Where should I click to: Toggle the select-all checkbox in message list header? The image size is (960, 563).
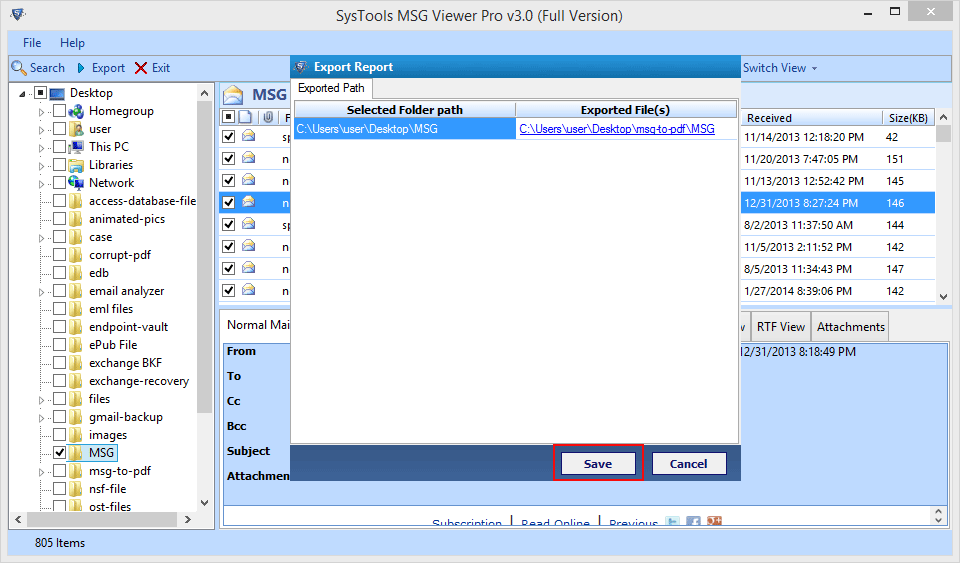[x=228, y=117]
